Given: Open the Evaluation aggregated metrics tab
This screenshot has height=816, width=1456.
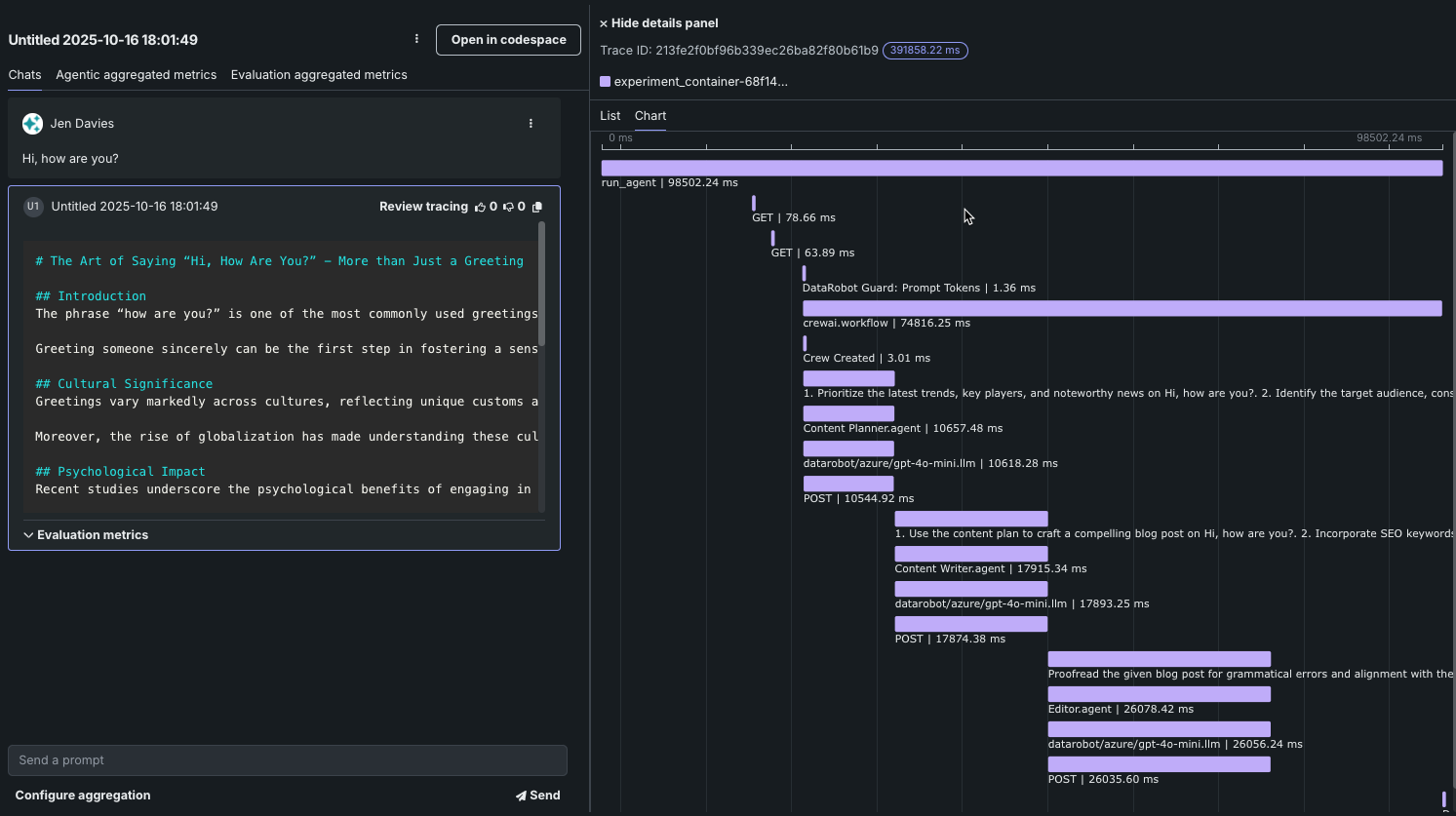Looking at the screenshot, I should pyautogui.click(x=319, y=75).
